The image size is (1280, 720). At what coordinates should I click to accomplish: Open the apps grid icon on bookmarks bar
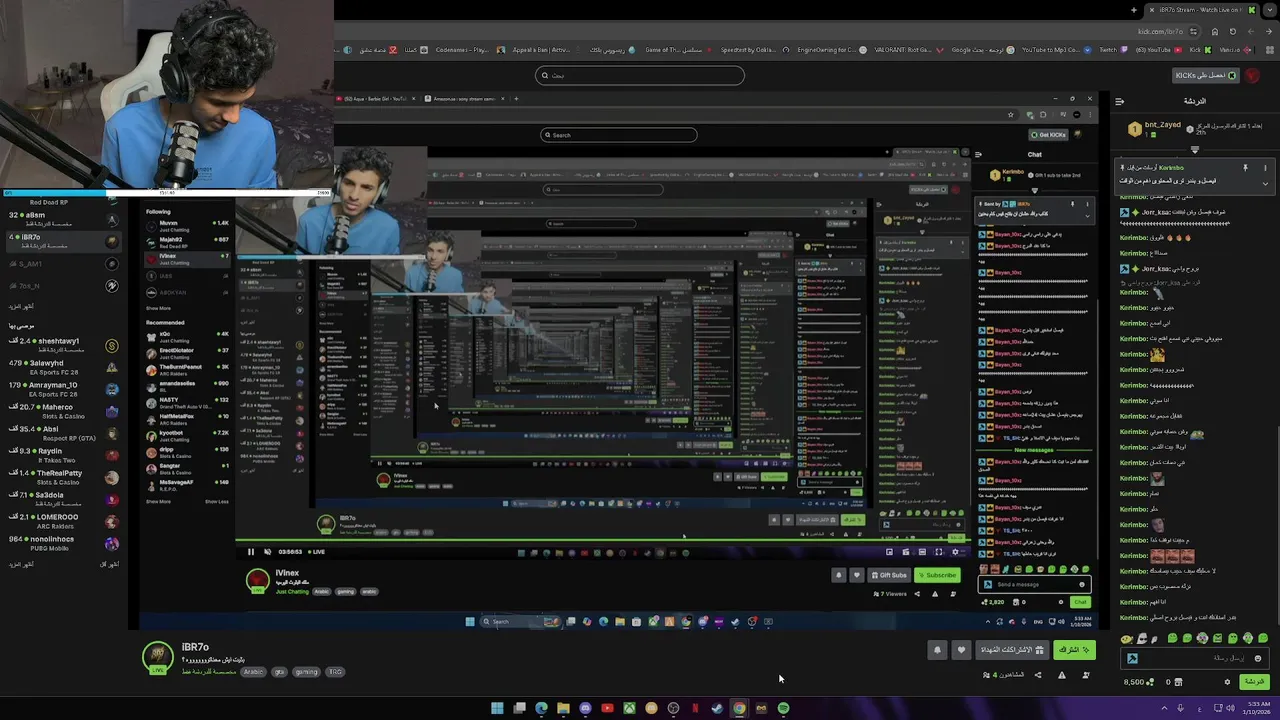[x=1270, y=50]
